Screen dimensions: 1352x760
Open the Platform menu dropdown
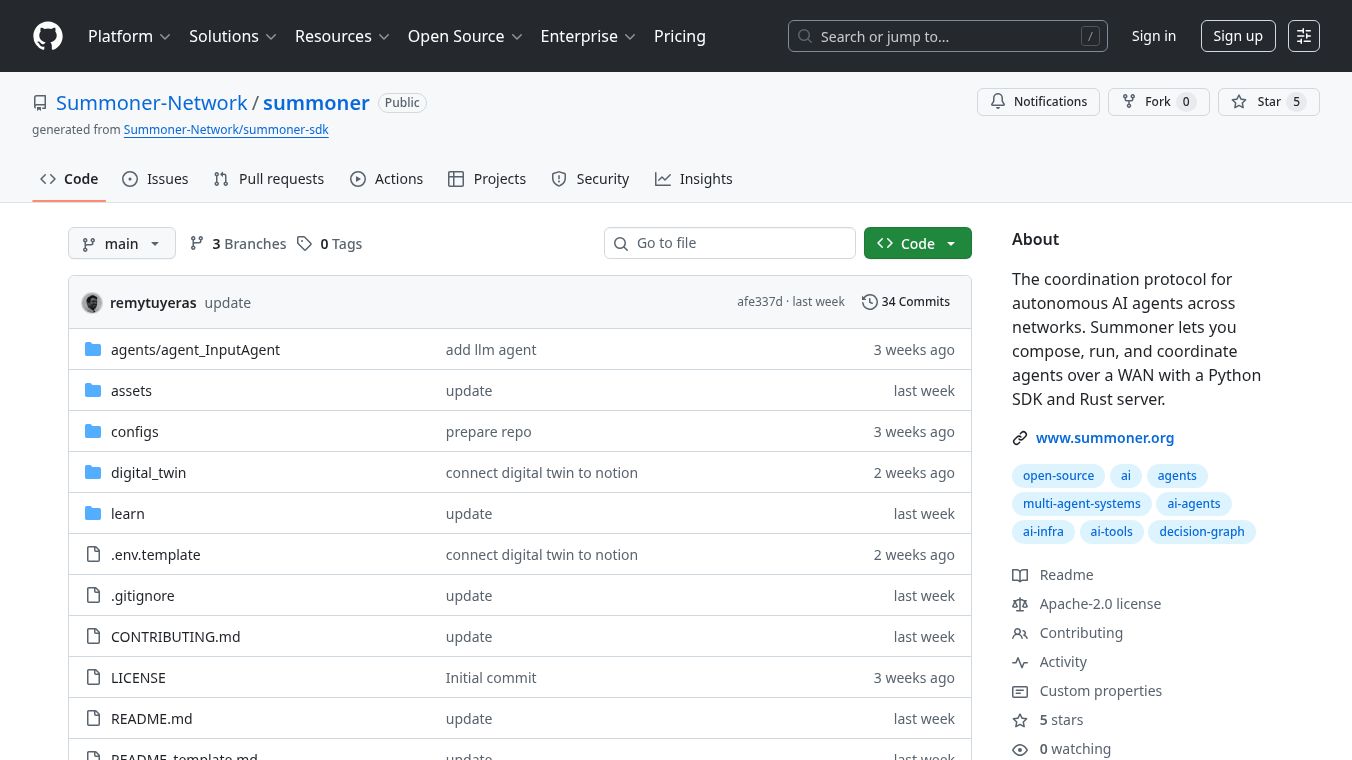tap(129, 36)
